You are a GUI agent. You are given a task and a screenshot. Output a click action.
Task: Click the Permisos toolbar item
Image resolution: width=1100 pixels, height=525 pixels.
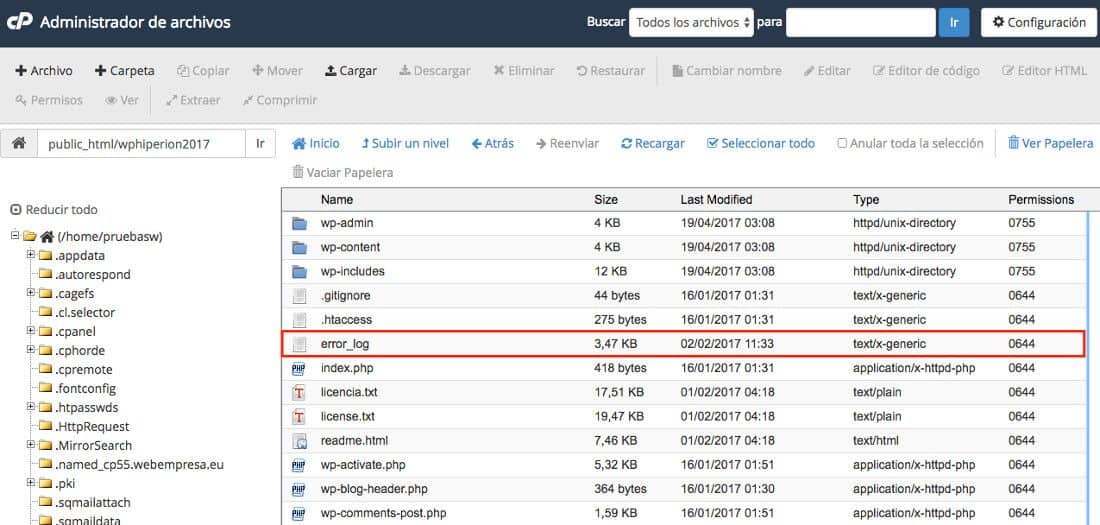pos(49,100)
